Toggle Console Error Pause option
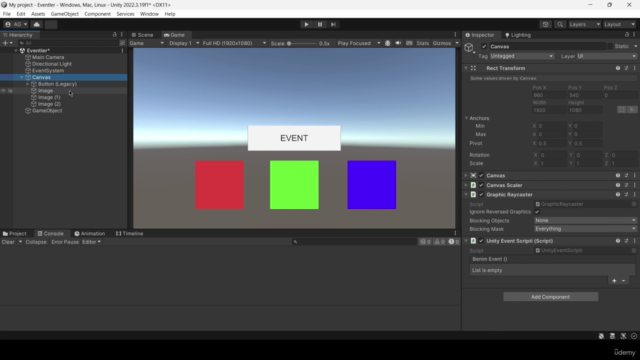Image resolution: width=640 pixels, height=360 pixels. [x=65, y=242]
